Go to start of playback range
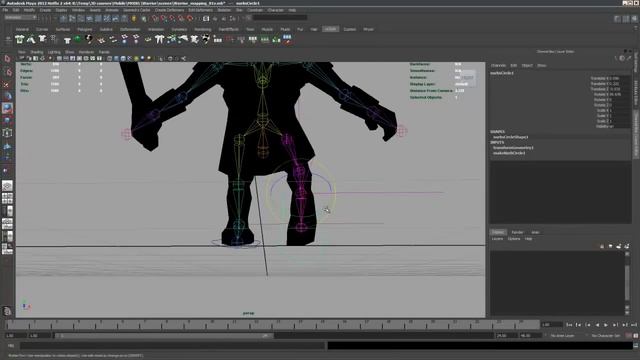This screenshot has height=360, width=640. (569, 325)
